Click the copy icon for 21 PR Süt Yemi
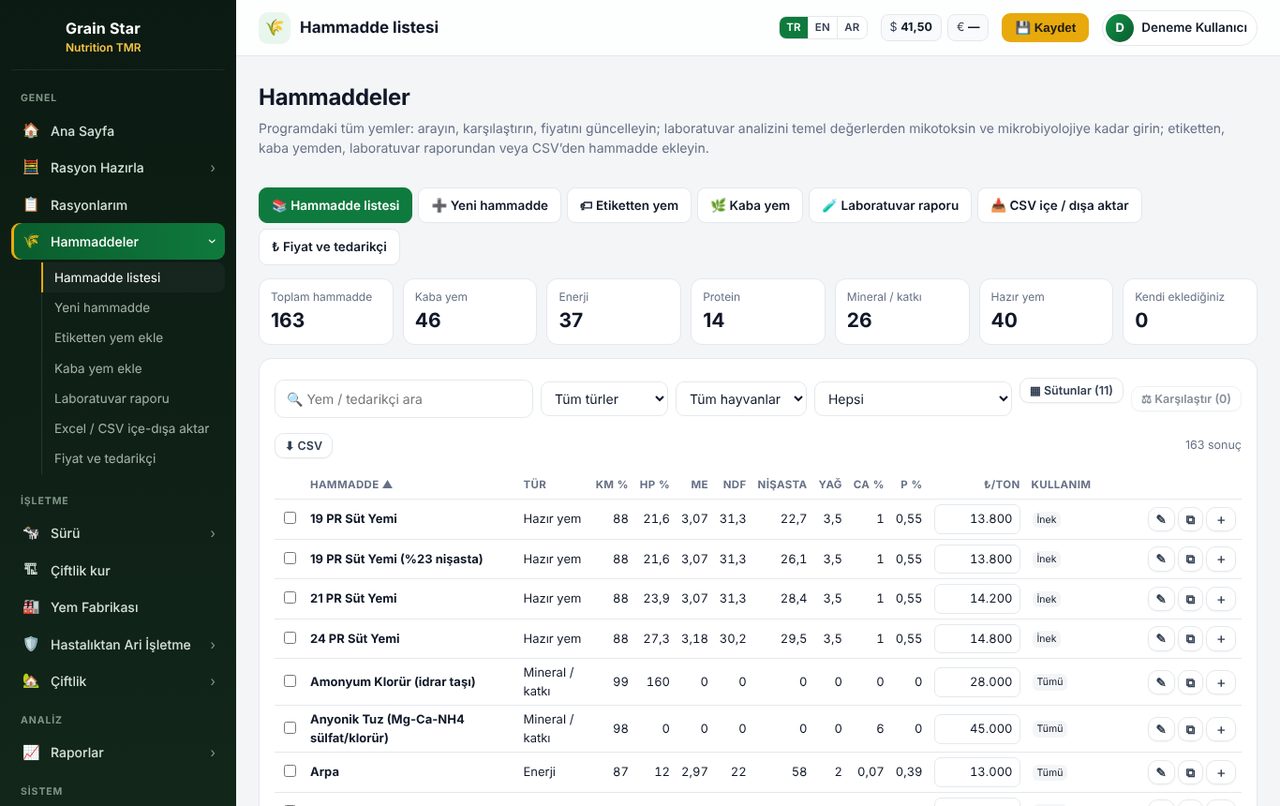Image resolution: width=1280 pixels, height=806 pixels. tap(1190, 599)
